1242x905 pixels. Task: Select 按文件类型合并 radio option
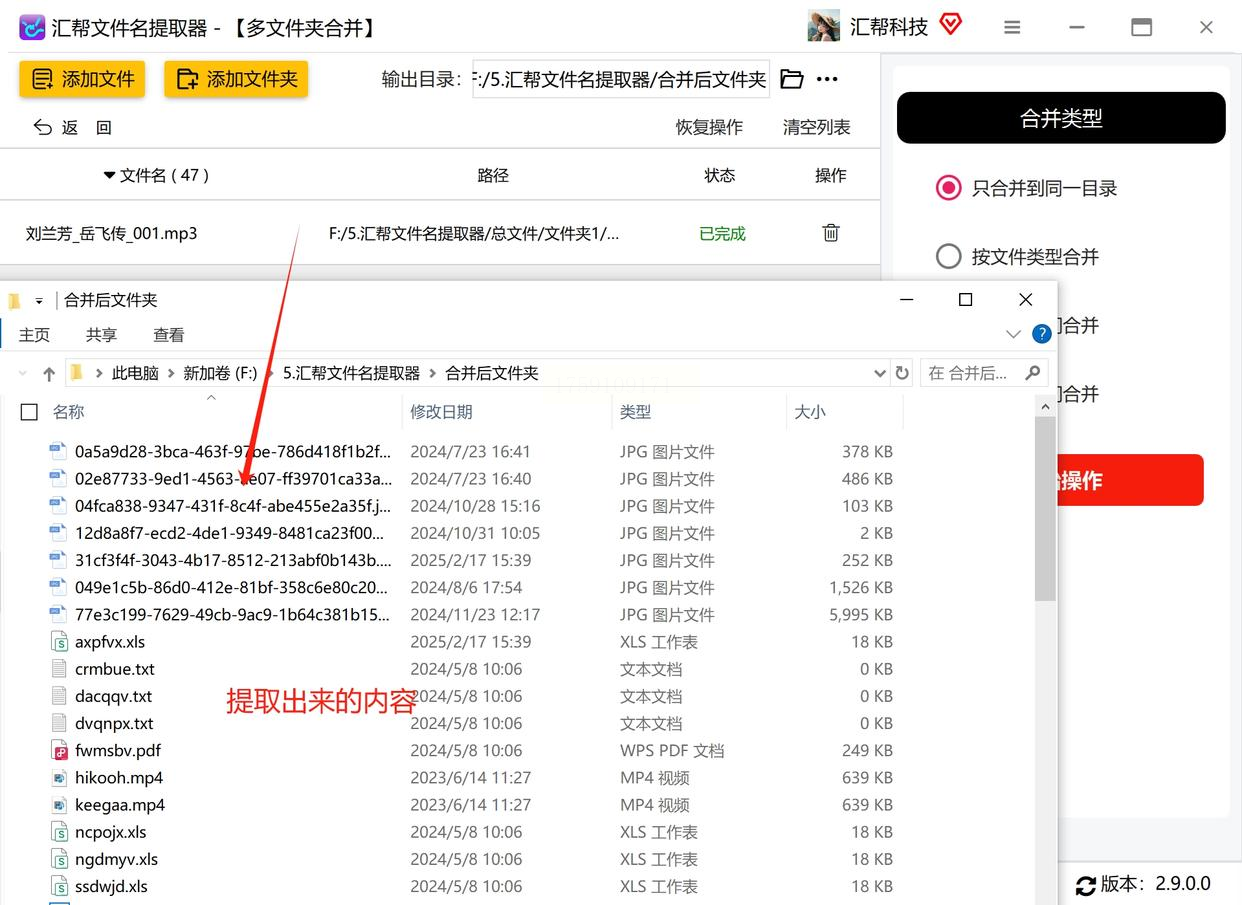(948, 257)
